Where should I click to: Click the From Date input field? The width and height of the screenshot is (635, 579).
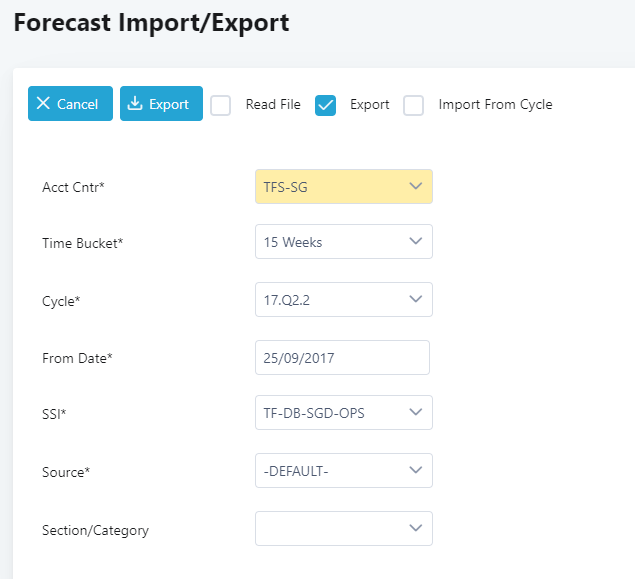point(342,357)
